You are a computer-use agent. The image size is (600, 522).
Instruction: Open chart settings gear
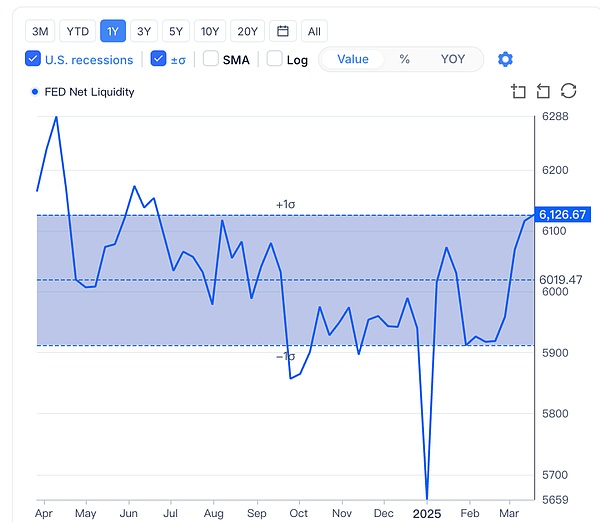[x=505, y=59]
